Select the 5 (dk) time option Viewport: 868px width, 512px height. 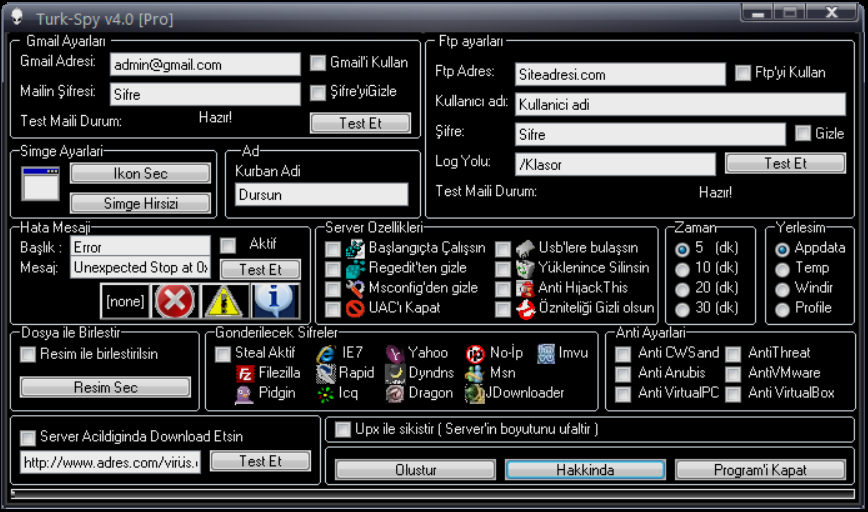coord(683,250)
